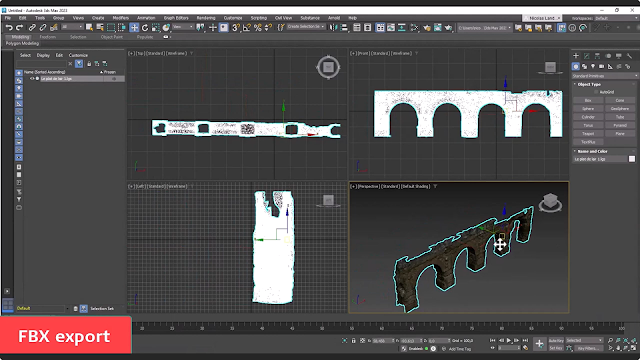Collapse the Name and Color rollout
This screenshot has width=640, height=360.
point(592,151)
